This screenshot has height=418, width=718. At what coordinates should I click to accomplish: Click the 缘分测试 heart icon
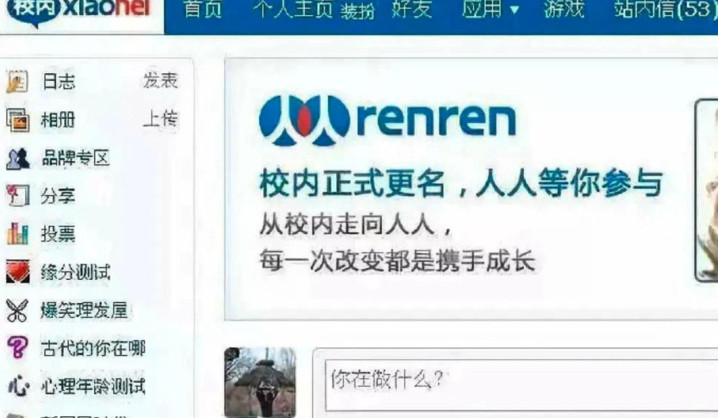18,271
